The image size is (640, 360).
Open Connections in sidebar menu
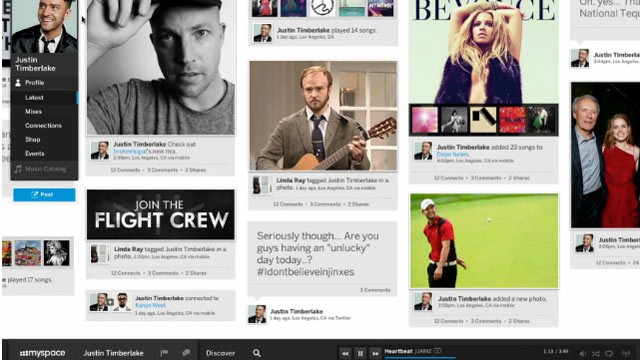43,126
